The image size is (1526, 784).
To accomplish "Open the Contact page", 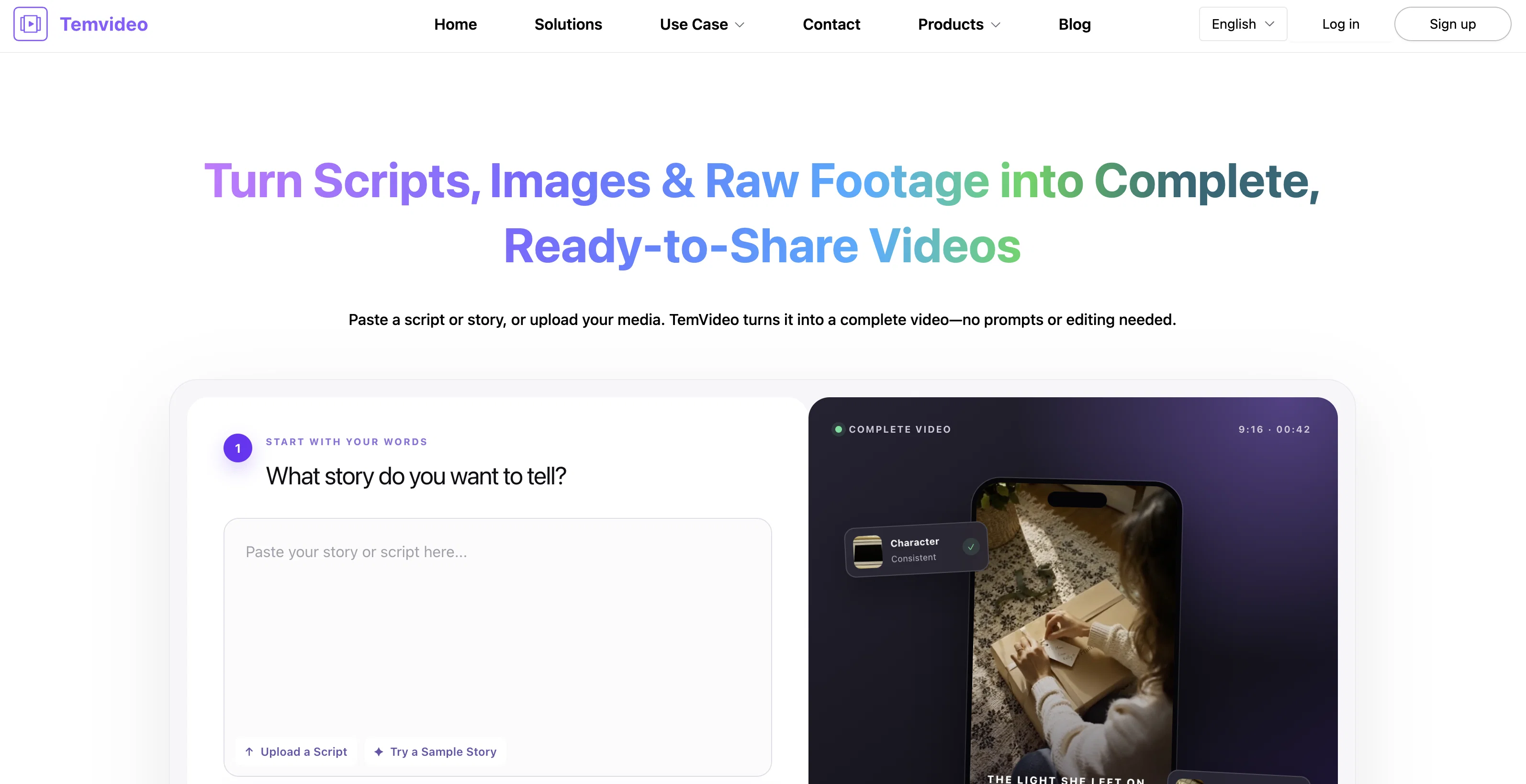I will 831,24.
